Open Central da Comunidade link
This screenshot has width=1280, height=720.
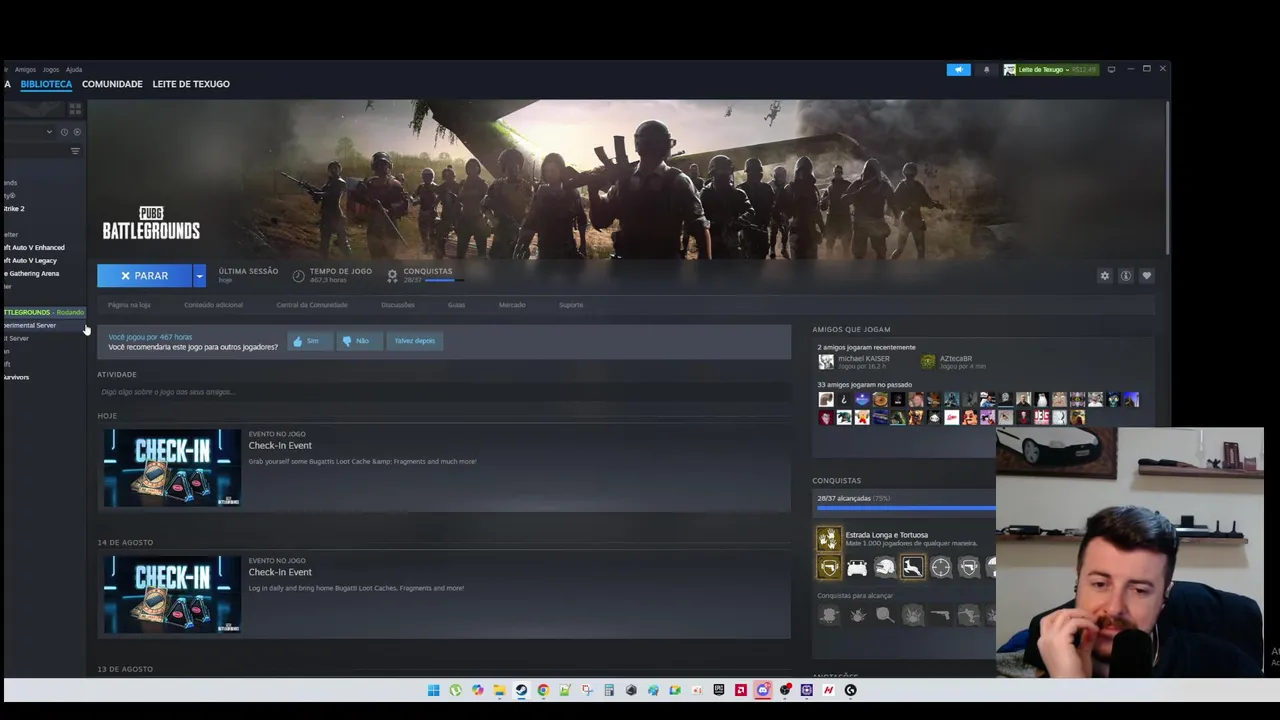pos(312,305)
